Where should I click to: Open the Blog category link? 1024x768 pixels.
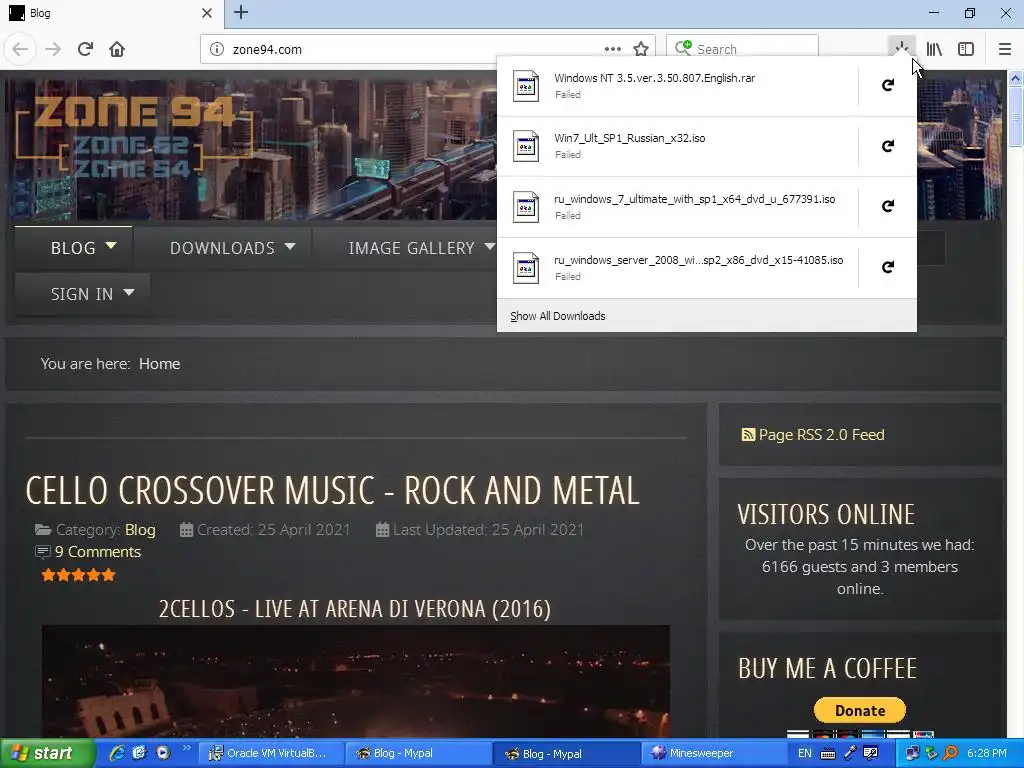[140, 530]
